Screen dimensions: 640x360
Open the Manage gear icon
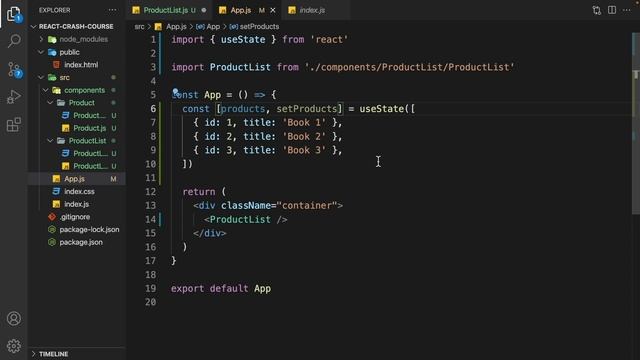click(14, 346)
